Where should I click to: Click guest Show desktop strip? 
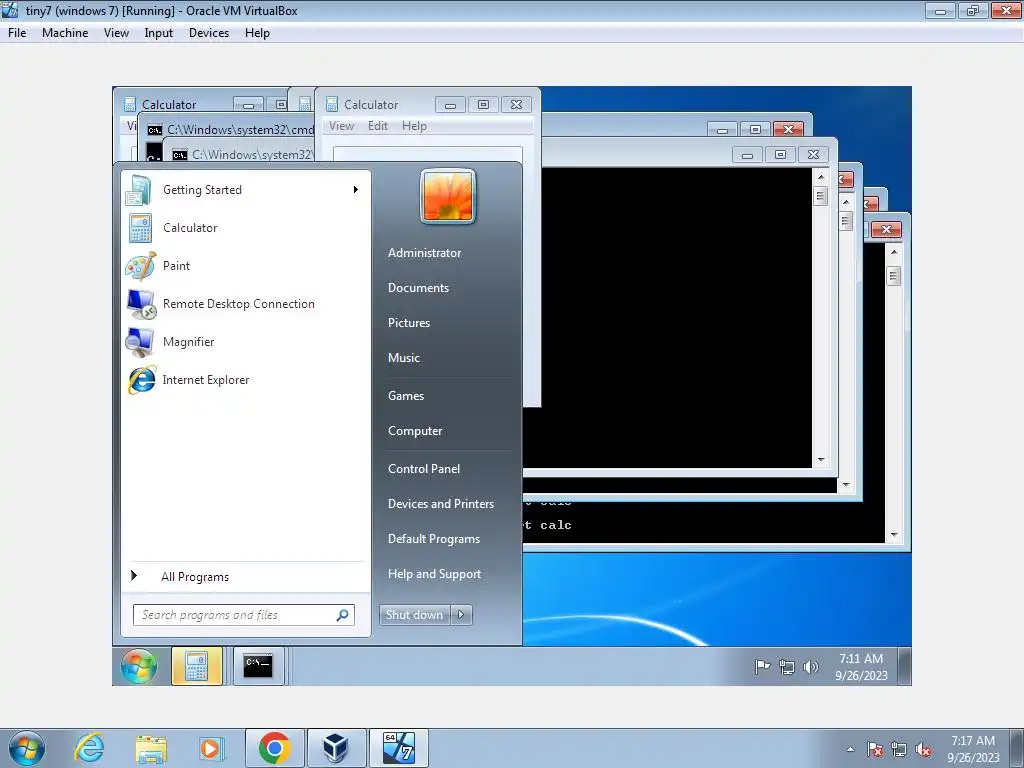pos(904,666)
